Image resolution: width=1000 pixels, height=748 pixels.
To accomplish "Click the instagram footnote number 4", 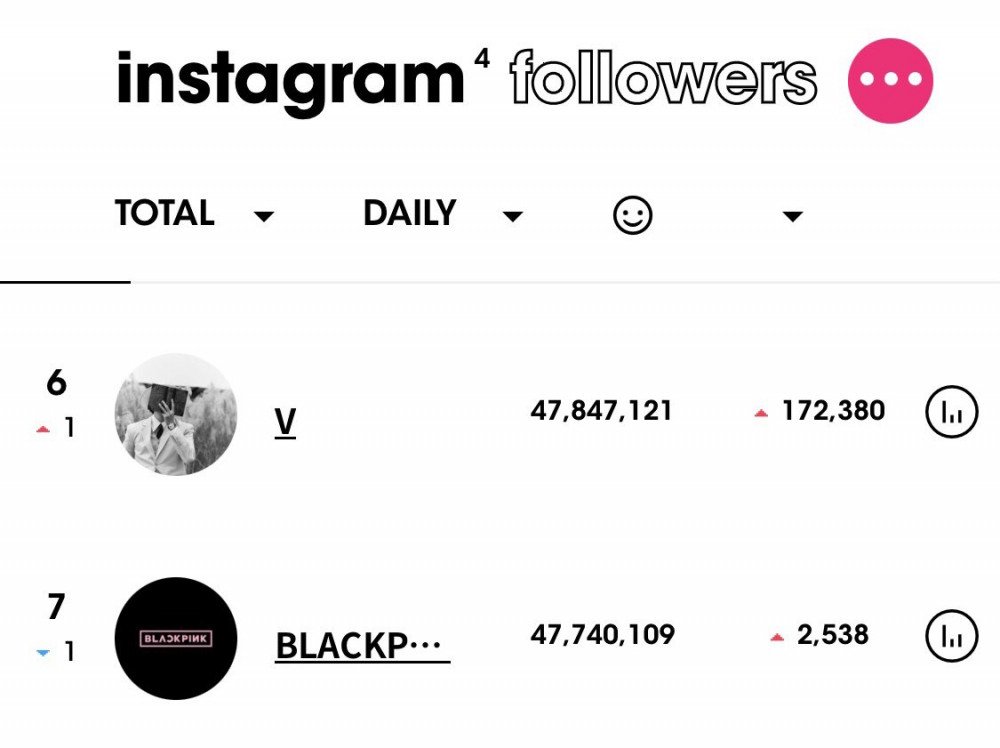I will click(x=482, y=59).
